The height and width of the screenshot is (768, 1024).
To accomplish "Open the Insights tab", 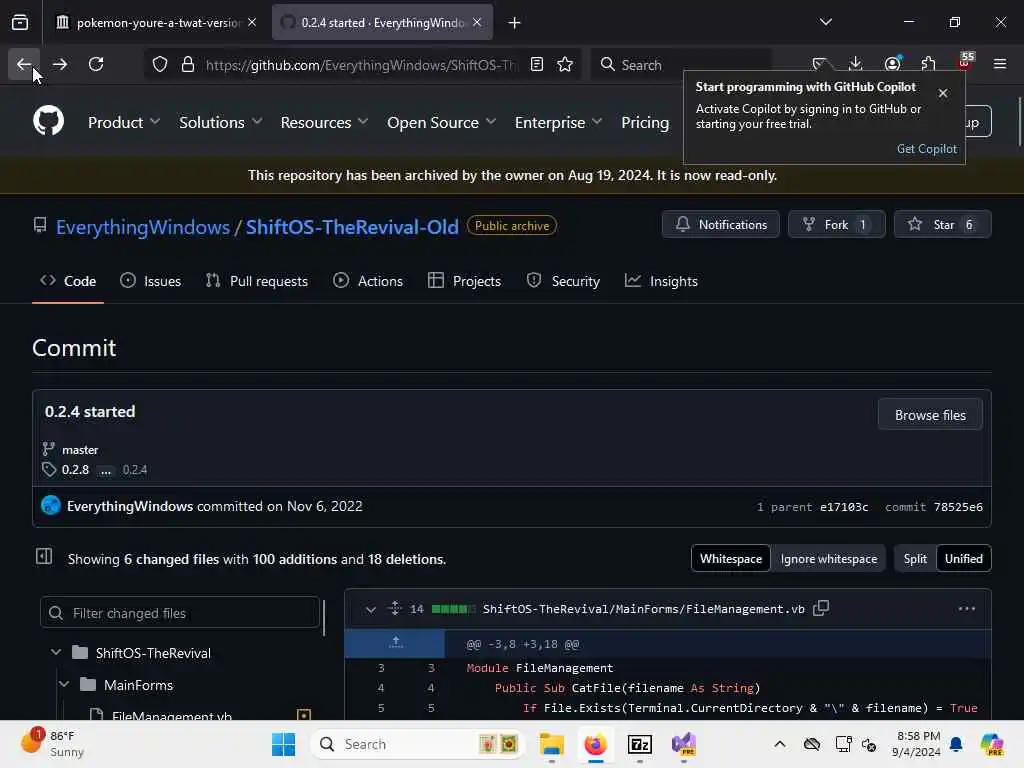I will (661, 281).
